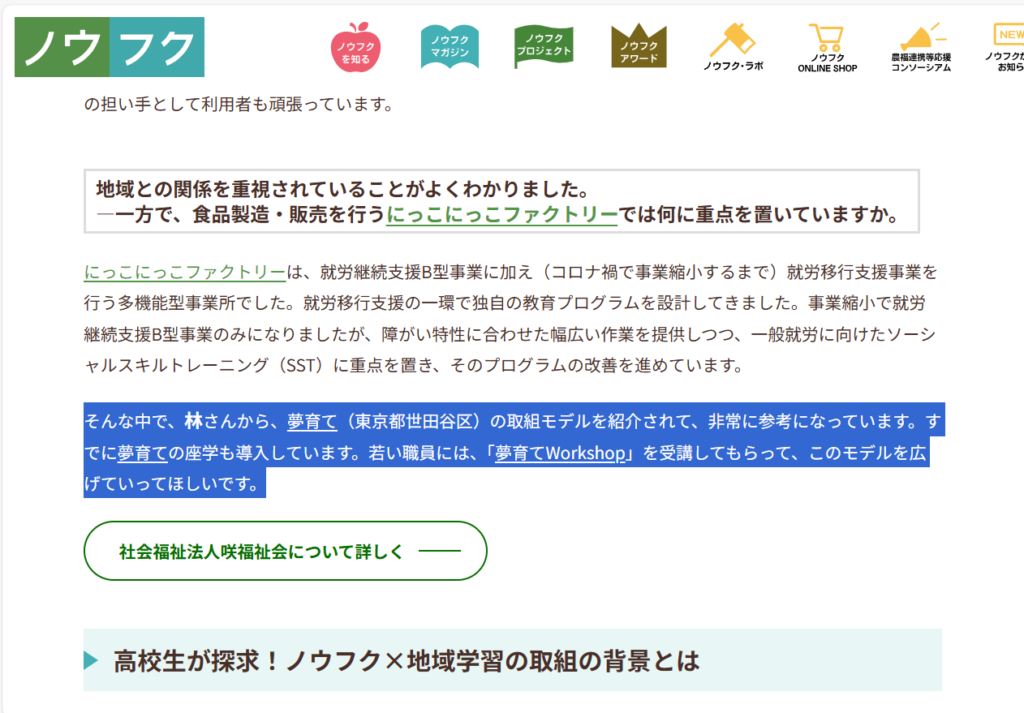Click the 夢育て link before の座学も導入
1024x713 pixels.
pyautogui.click(x=142, y=453)
